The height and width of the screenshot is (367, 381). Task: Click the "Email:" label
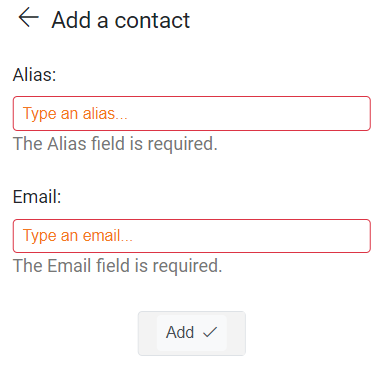[x=37, y=196]
